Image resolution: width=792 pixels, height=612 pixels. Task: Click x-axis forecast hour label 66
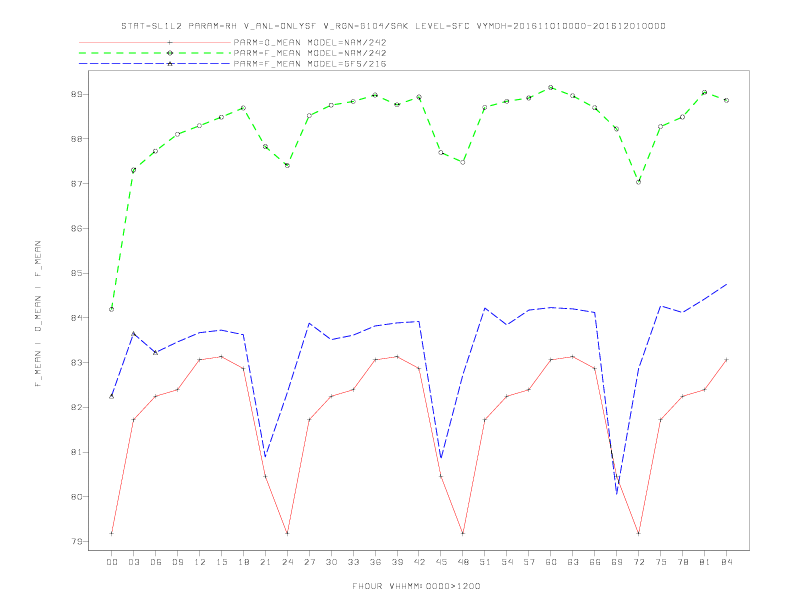click(595, 562)
